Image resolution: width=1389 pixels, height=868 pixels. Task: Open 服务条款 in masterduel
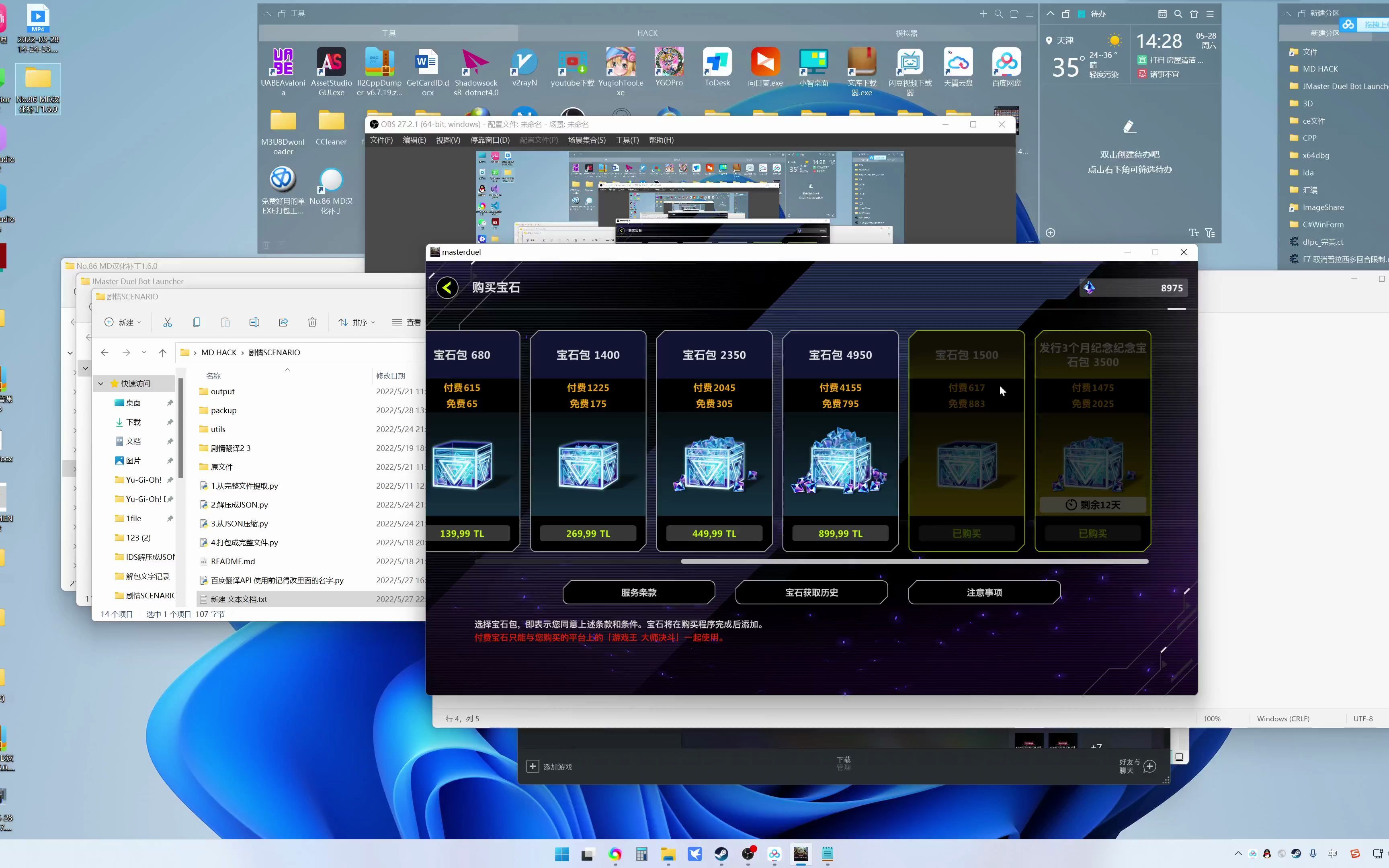click(x=639, y=592)
